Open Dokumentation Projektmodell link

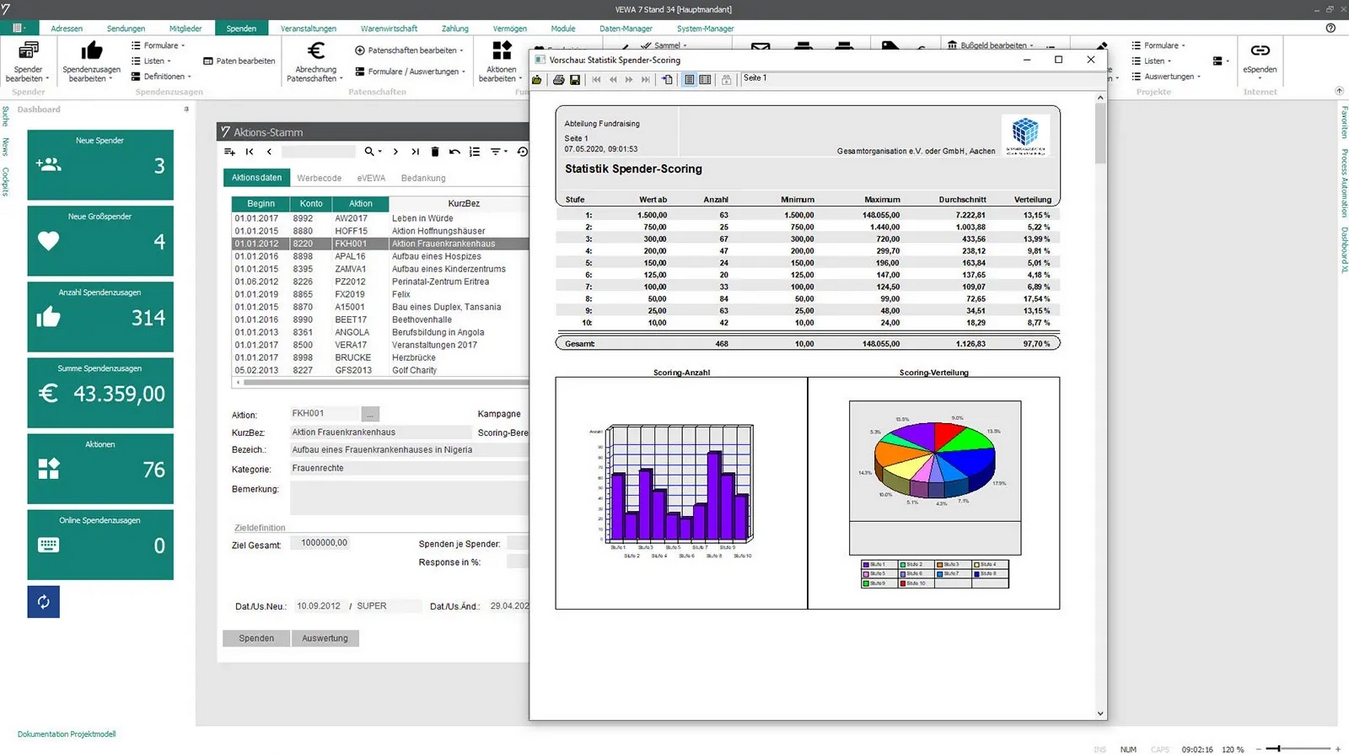click(66, 734)
